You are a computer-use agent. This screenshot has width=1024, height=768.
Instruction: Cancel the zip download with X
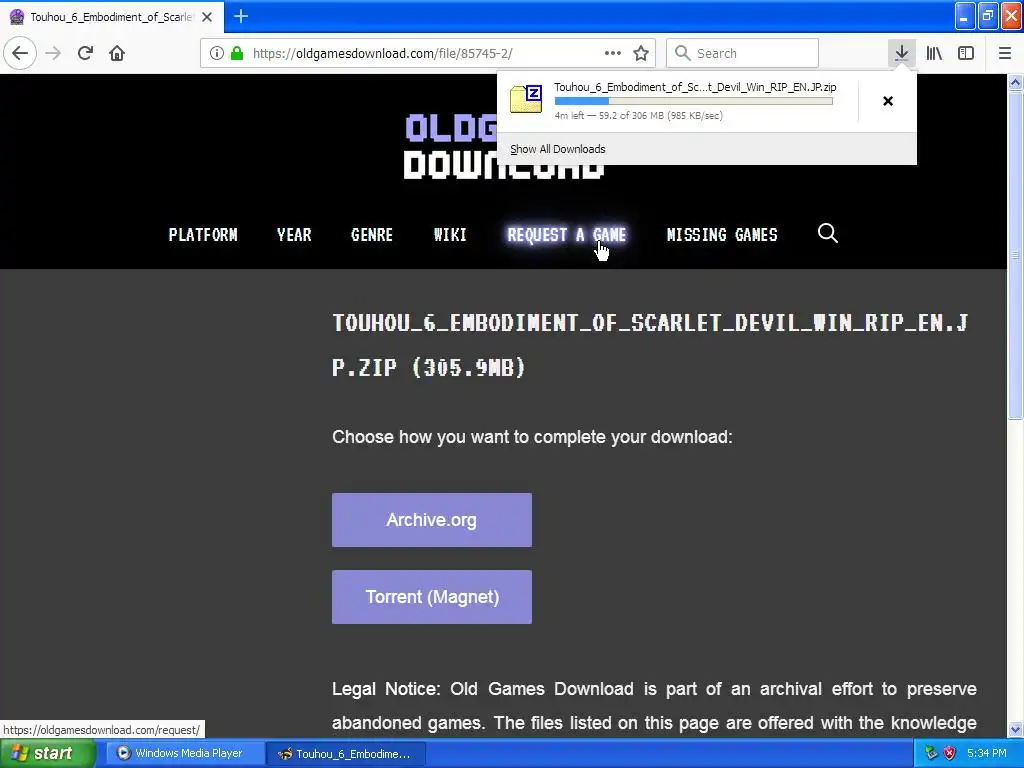coord(888,101)
